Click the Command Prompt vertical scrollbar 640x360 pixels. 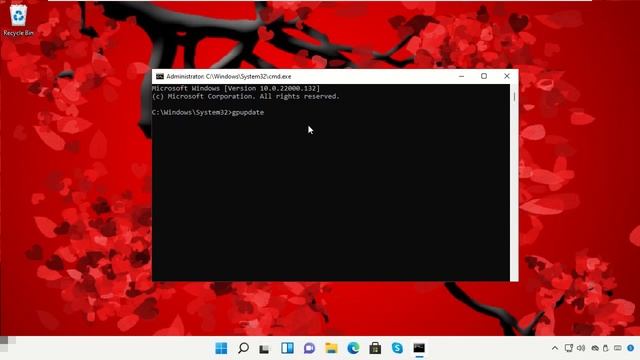(x=514, y=182)
